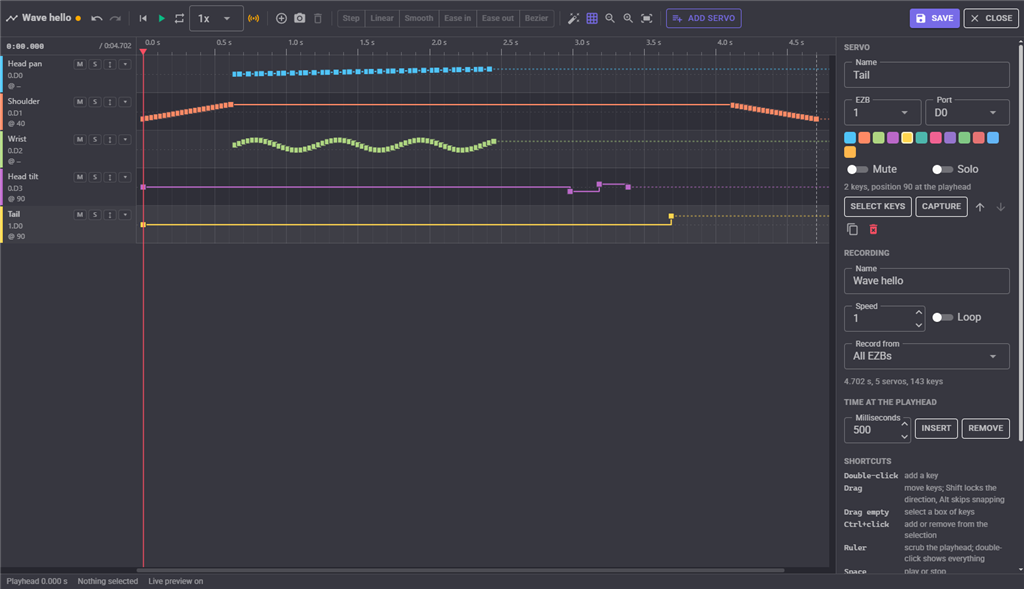Click the Select Keys button
Screen dimensions: 1024x589
878,206
